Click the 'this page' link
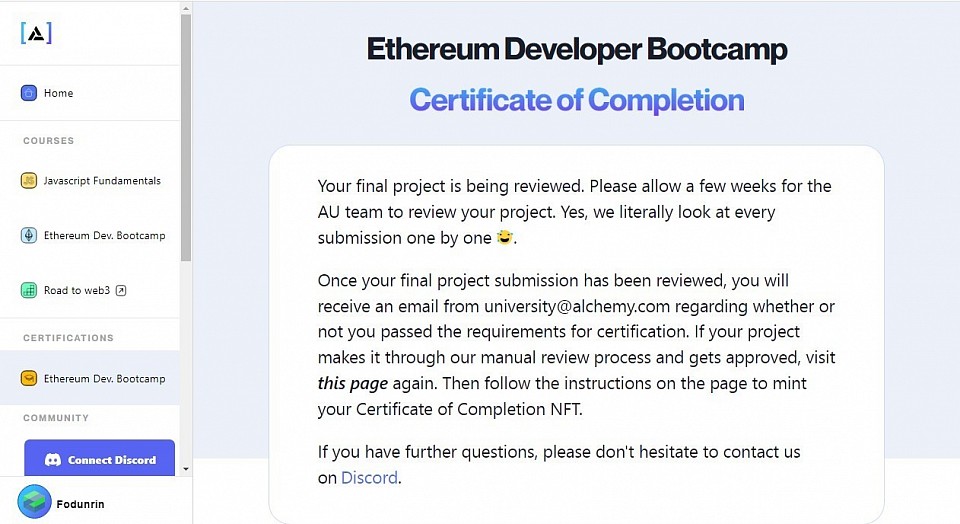The image size is (960, 524). (353, 384)
